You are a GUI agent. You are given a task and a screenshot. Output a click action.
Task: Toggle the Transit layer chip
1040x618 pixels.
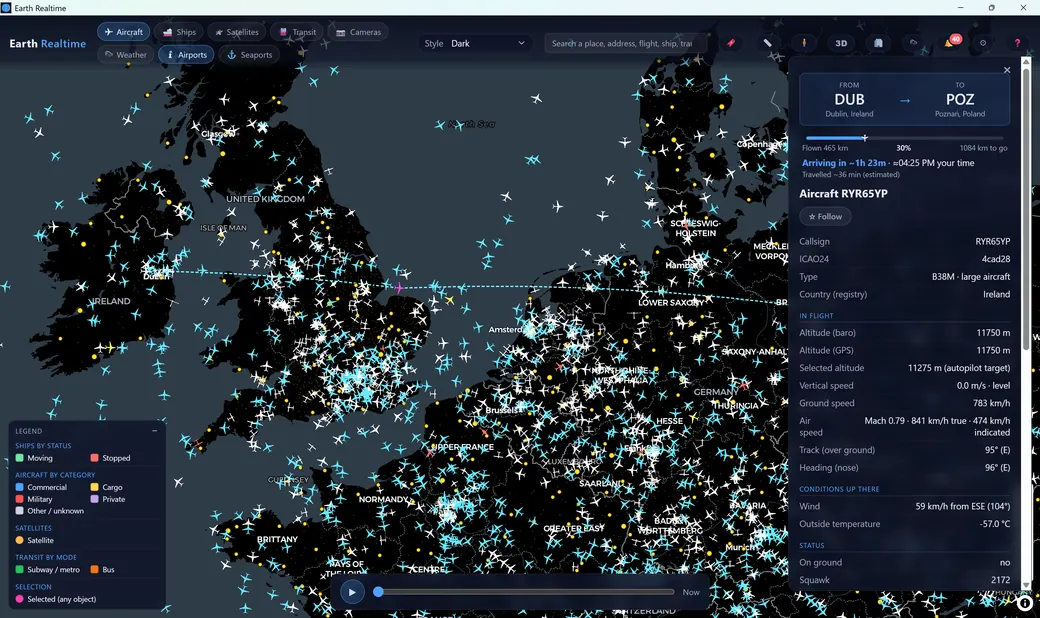[x=297, y=32]
